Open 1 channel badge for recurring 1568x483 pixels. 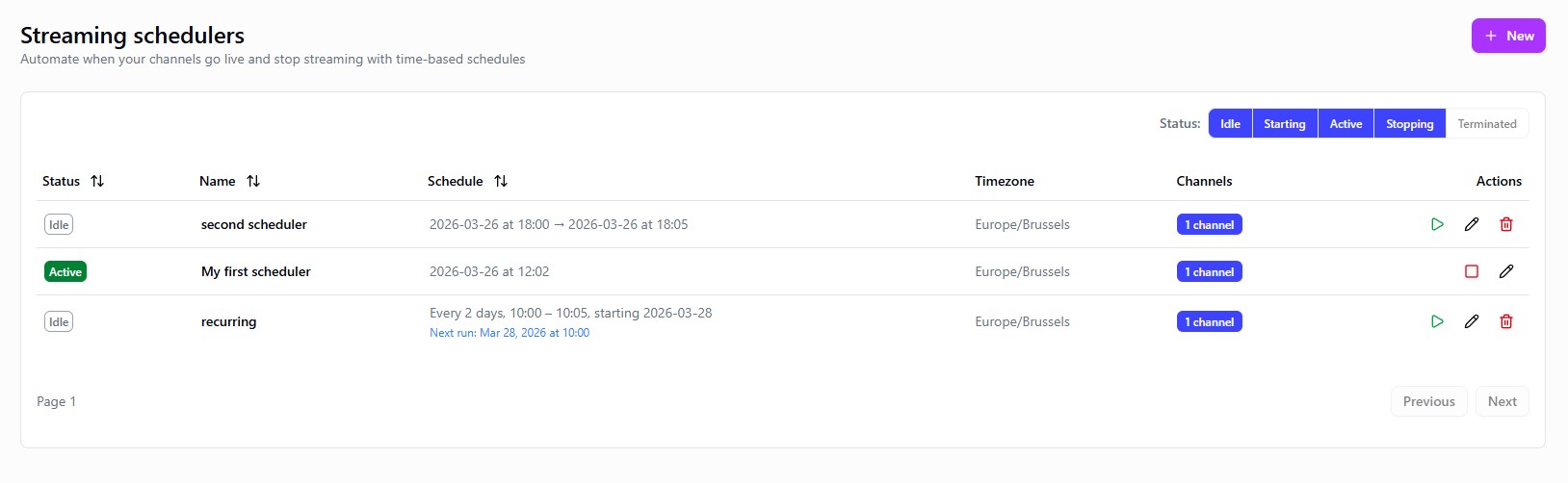point(1209,321)
